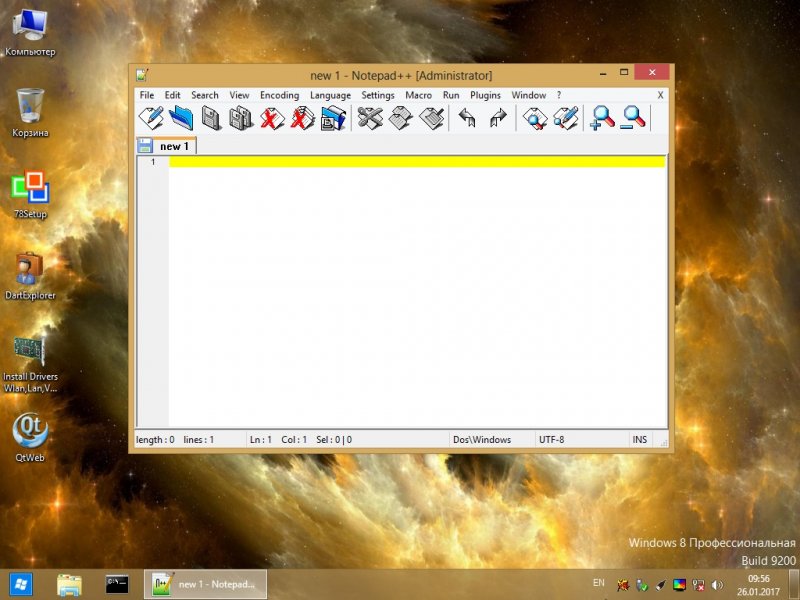Create a new document with the New toolbar icon
Screen dimensions: 800x600
(152, 118)
